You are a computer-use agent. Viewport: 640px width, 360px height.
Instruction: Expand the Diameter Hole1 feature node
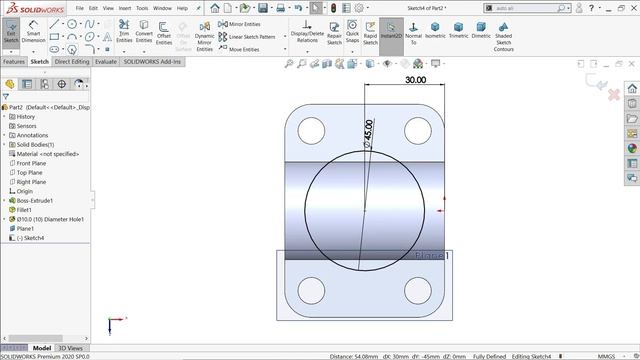tap(4, 220)
